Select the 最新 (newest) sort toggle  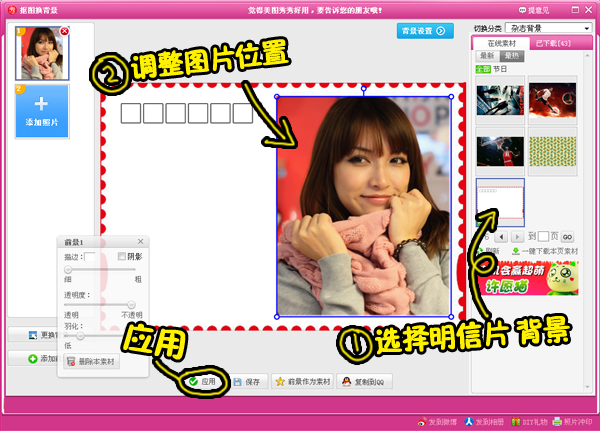[485, 57]
